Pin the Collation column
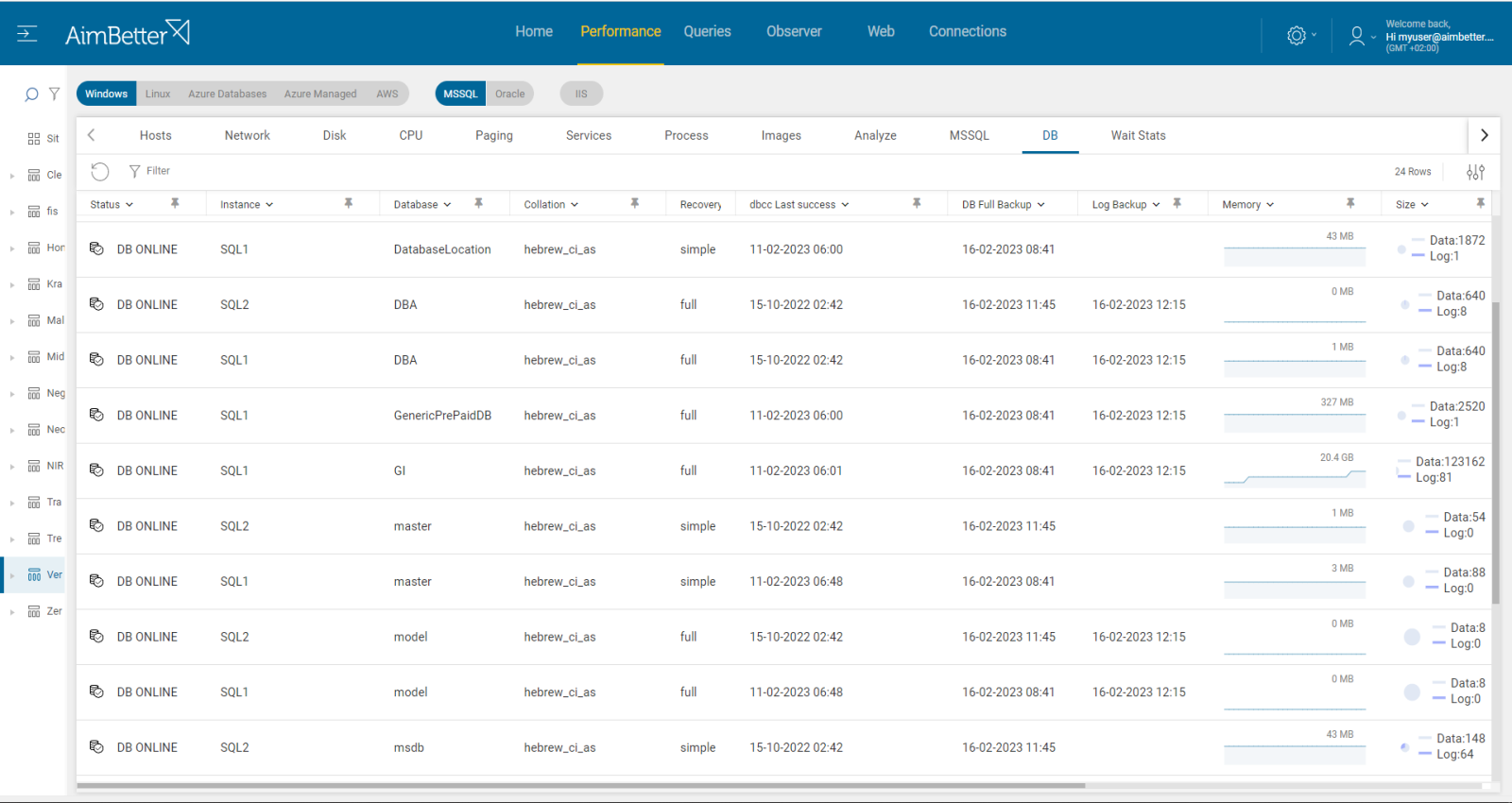This screenshot has width=1512, height=803. tap(635, 203)
